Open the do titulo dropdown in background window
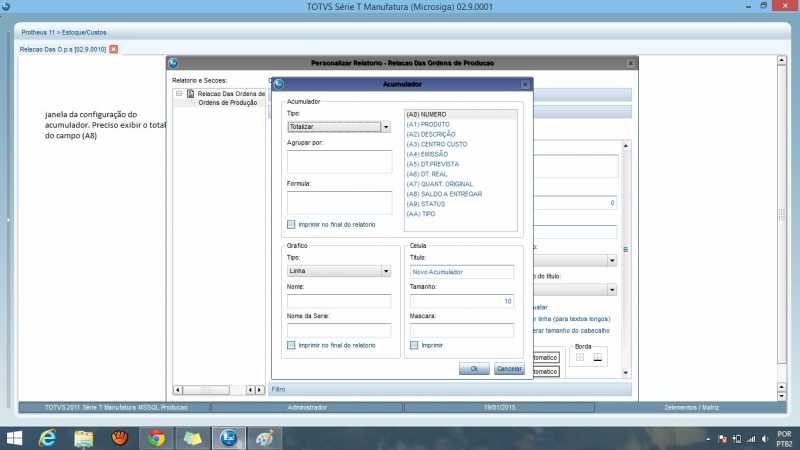Image resolution: width=800 pixels, height=450 pixels. 612,290
